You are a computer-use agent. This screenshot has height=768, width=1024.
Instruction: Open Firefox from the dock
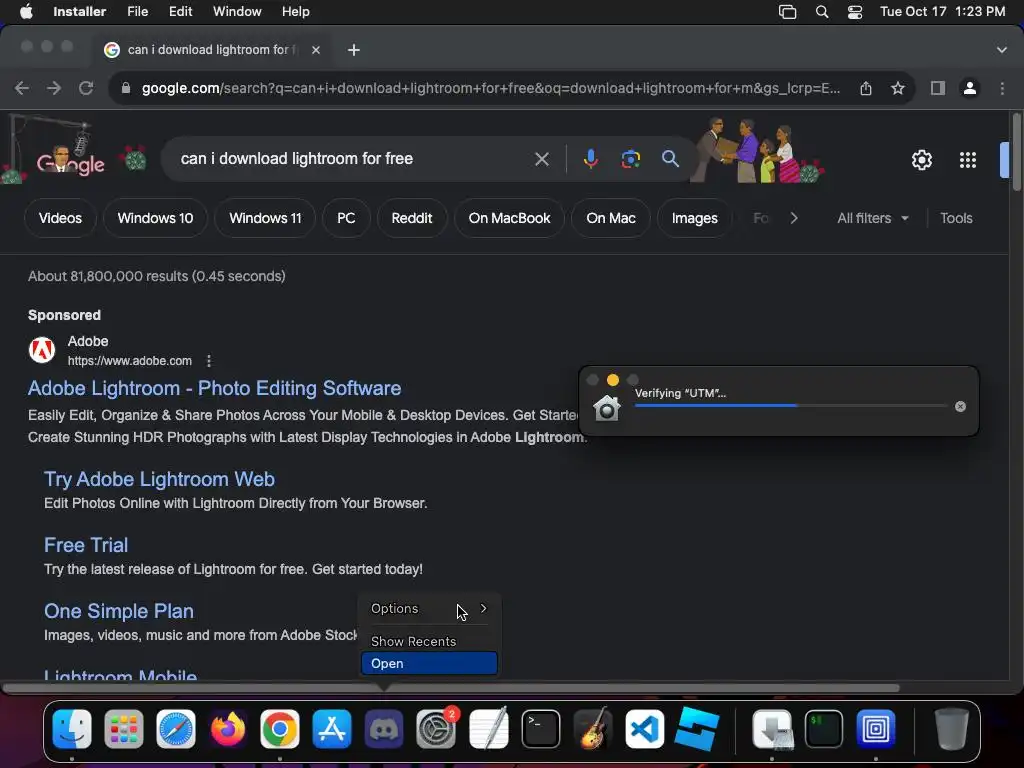(x=228, y=729)
